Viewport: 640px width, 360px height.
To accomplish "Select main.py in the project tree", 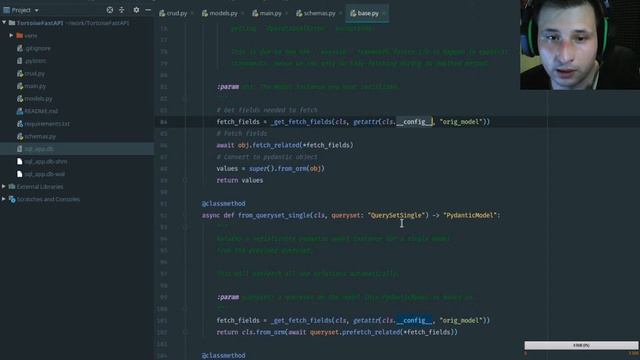I will point(35,86).
